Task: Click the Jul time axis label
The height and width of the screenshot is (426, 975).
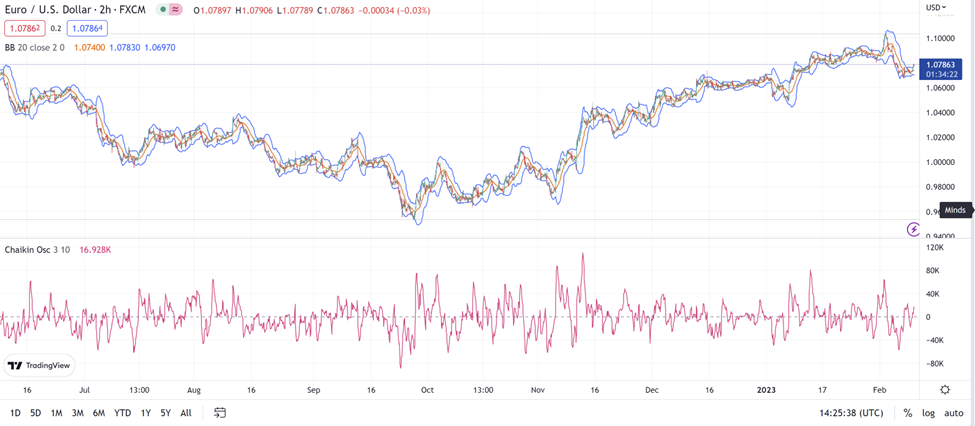Action: pos(85,391)
